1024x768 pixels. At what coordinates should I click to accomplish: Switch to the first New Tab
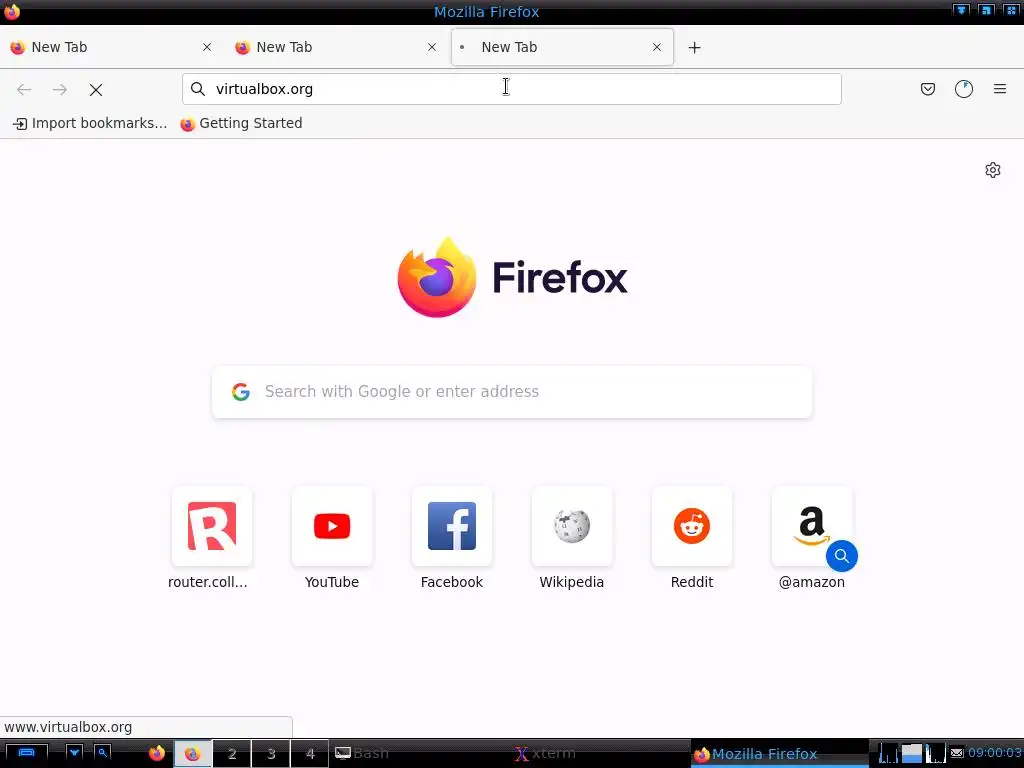(x=111, y=47)
